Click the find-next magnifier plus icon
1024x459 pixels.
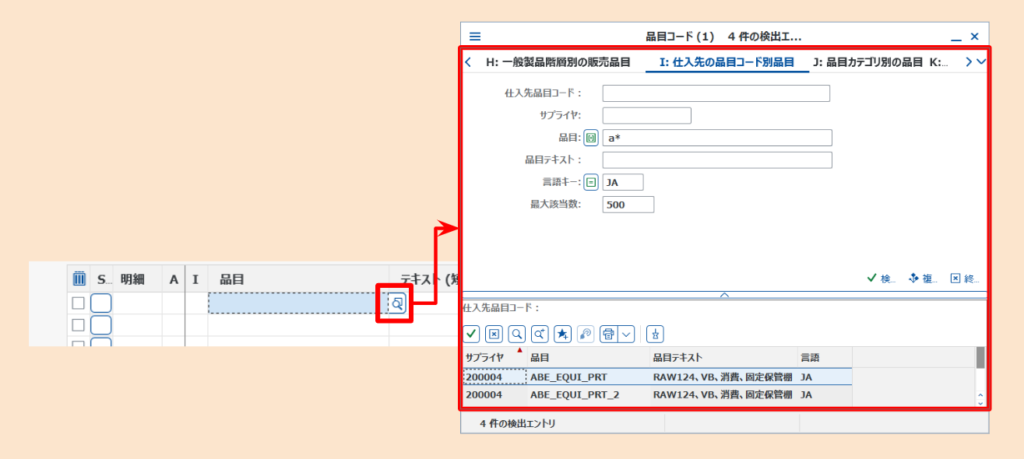[539, 334]
